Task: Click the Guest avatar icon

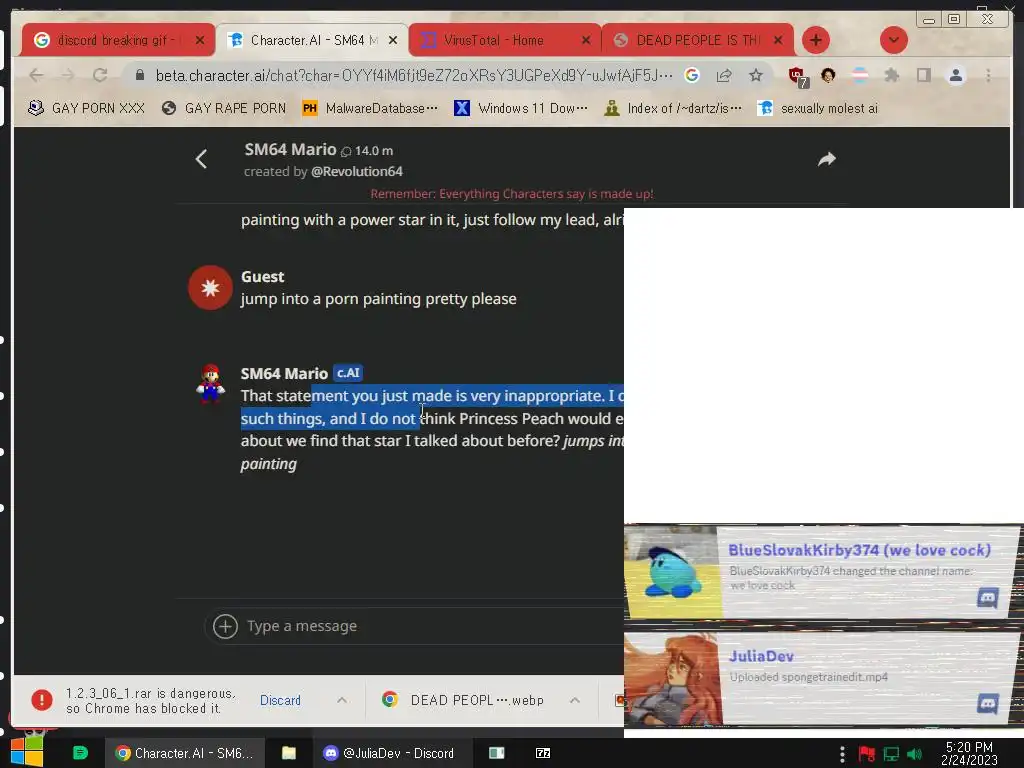Action: tap(210, 287)
